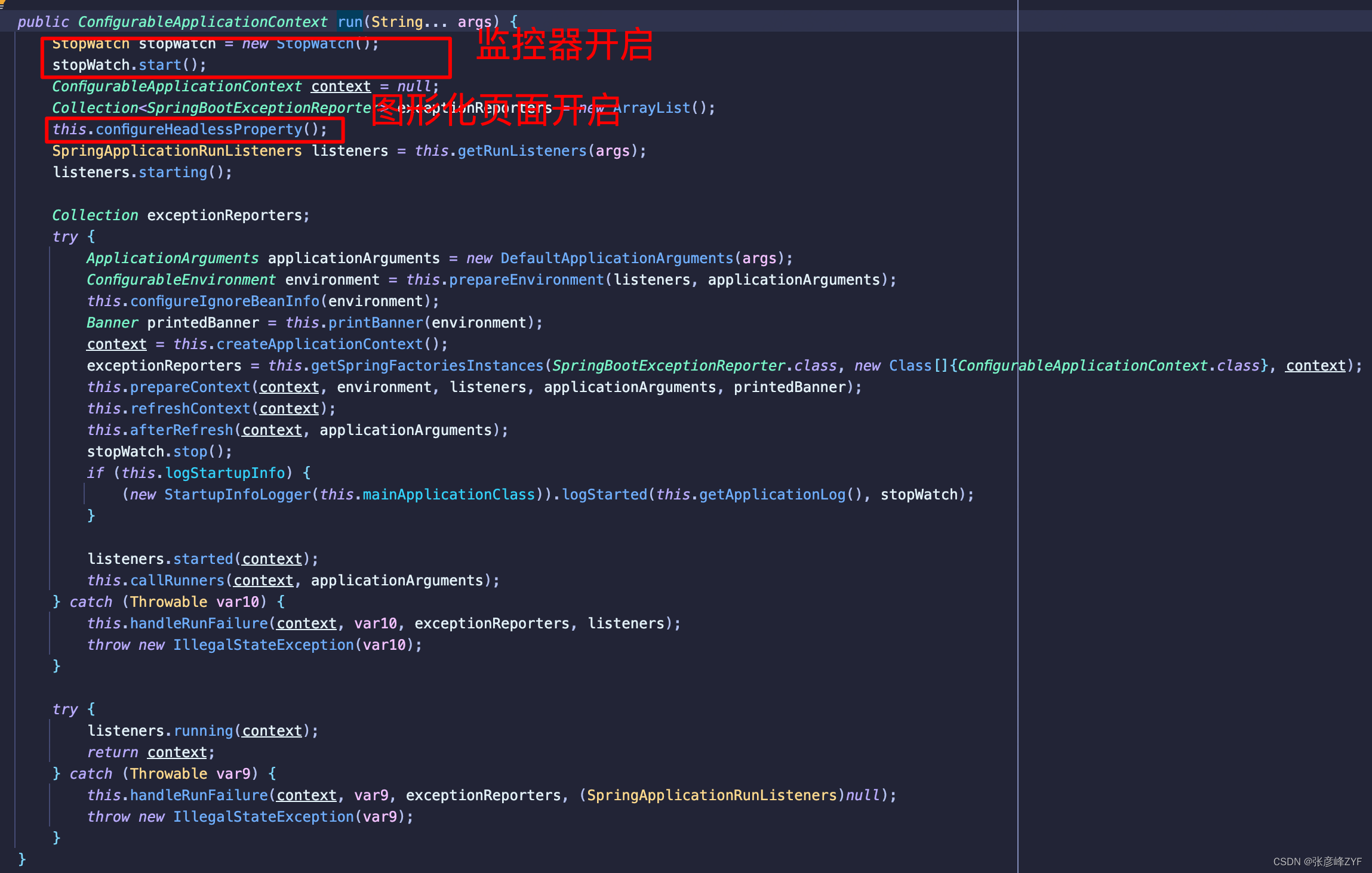This screenshot has width=1372, height=873.
Task: Click configureIgnoreBeanInfo method call
Action: [225, 301]
